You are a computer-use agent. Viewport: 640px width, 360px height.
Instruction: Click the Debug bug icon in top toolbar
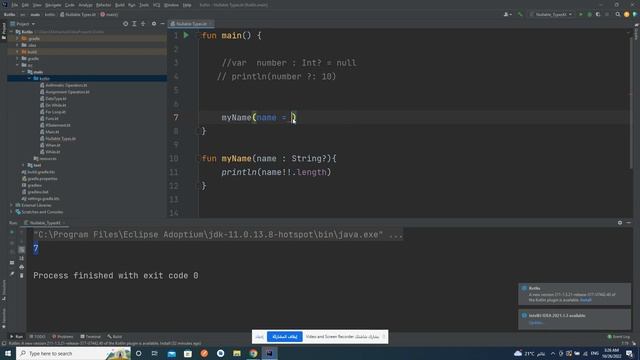click(x=589, y=14)
